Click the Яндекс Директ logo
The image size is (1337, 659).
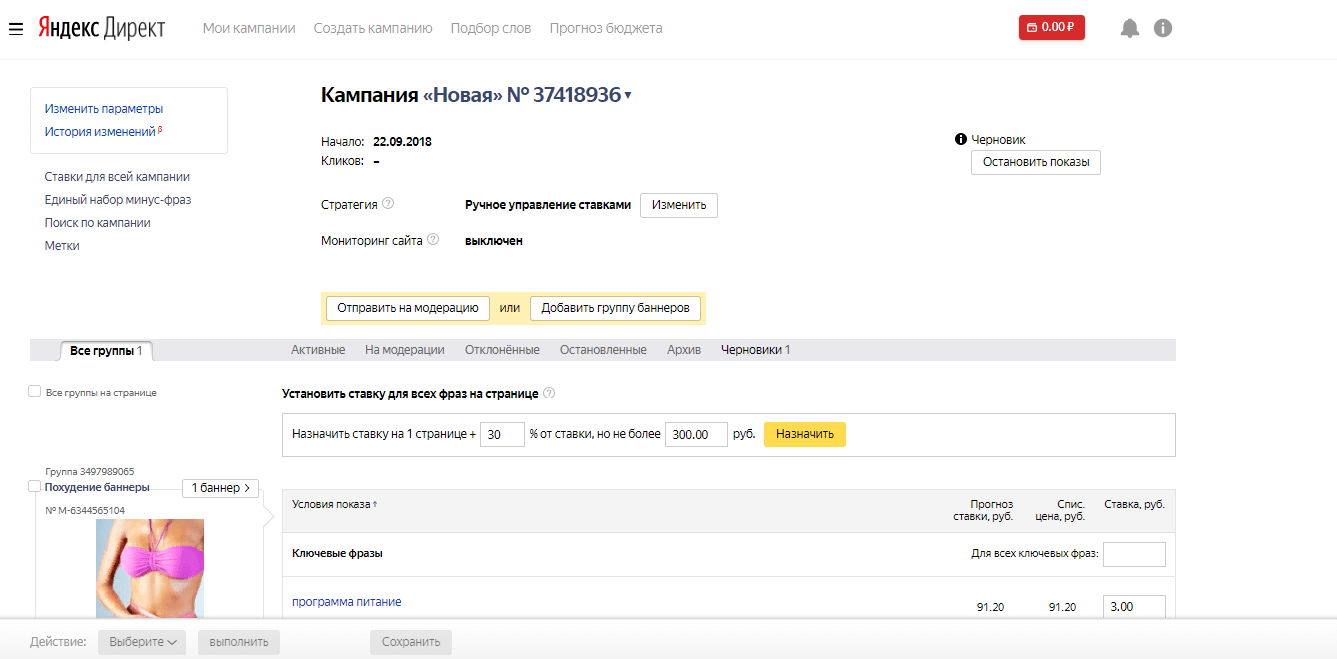tap(101, 28)
